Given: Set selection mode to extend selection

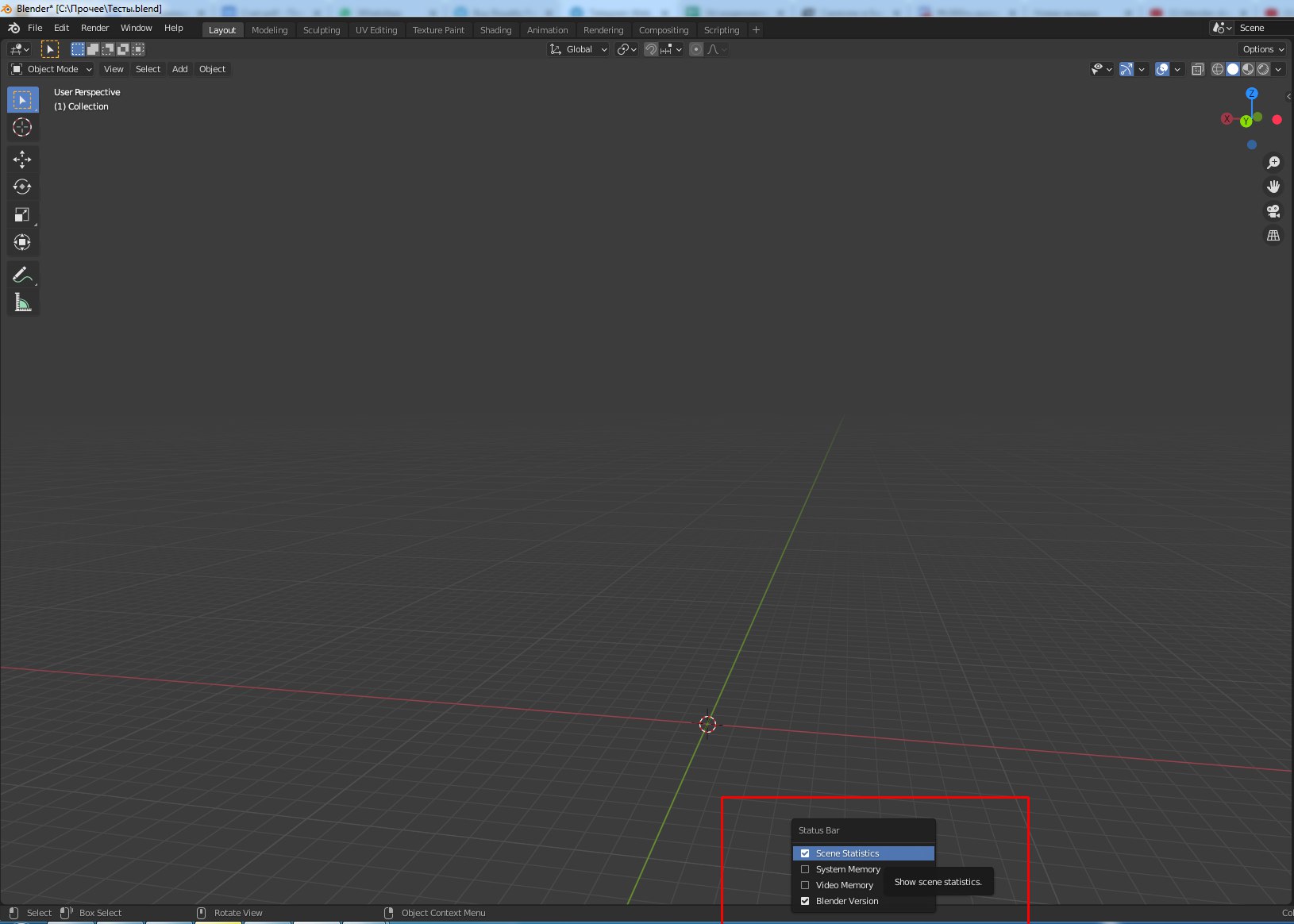Looking at the screenshot, I should click(92, 49).
